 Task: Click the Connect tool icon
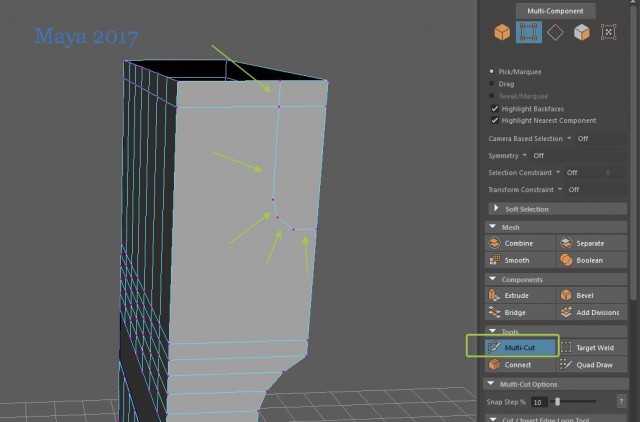coord(495,364)
